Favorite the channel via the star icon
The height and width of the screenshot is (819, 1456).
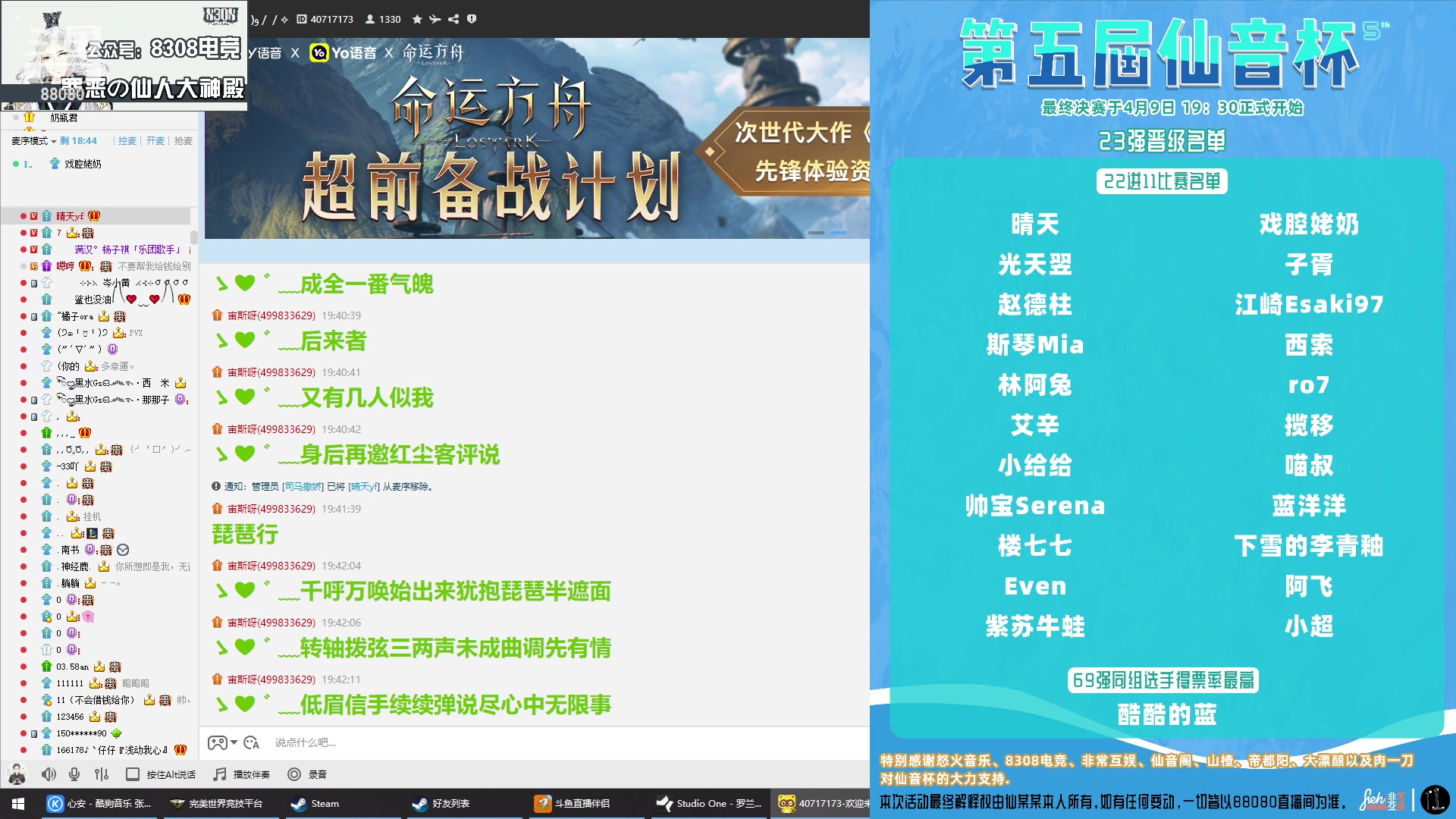[x=416, y=19]
